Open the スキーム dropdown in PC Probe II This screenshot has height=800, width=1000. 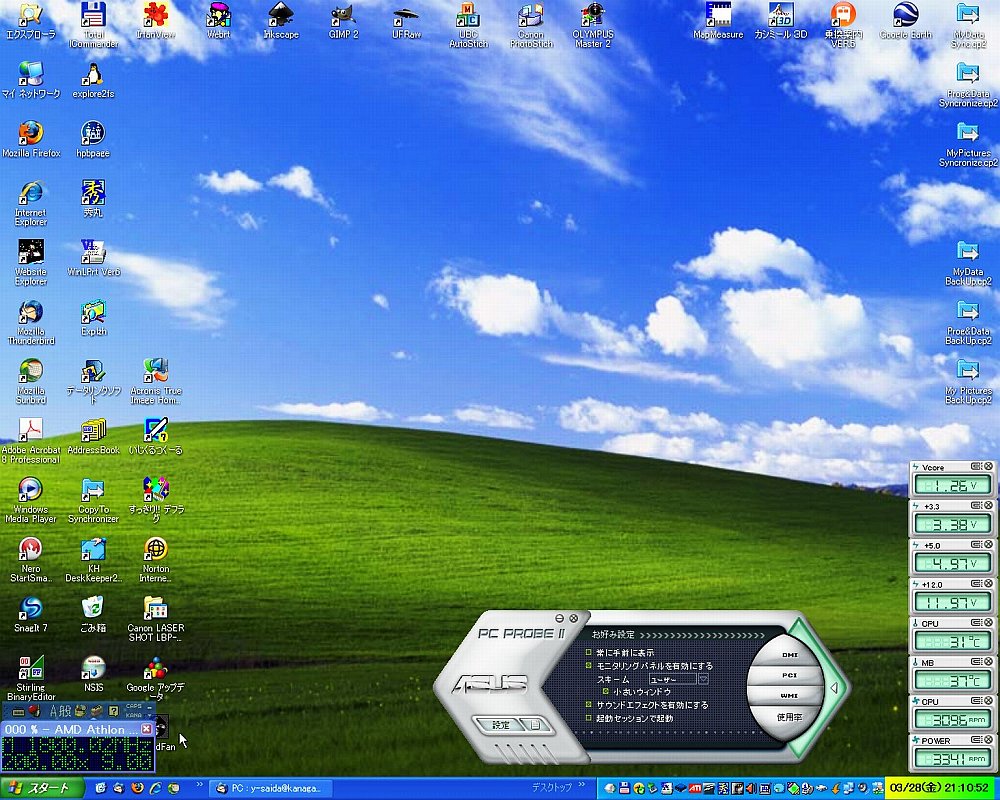tap(703, 679)
